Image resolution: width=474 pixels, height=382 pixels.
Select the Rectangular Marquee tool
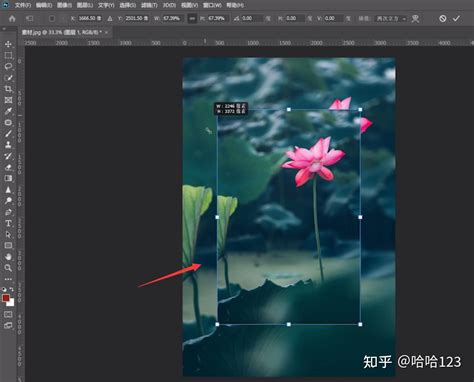tap(8, 55)
